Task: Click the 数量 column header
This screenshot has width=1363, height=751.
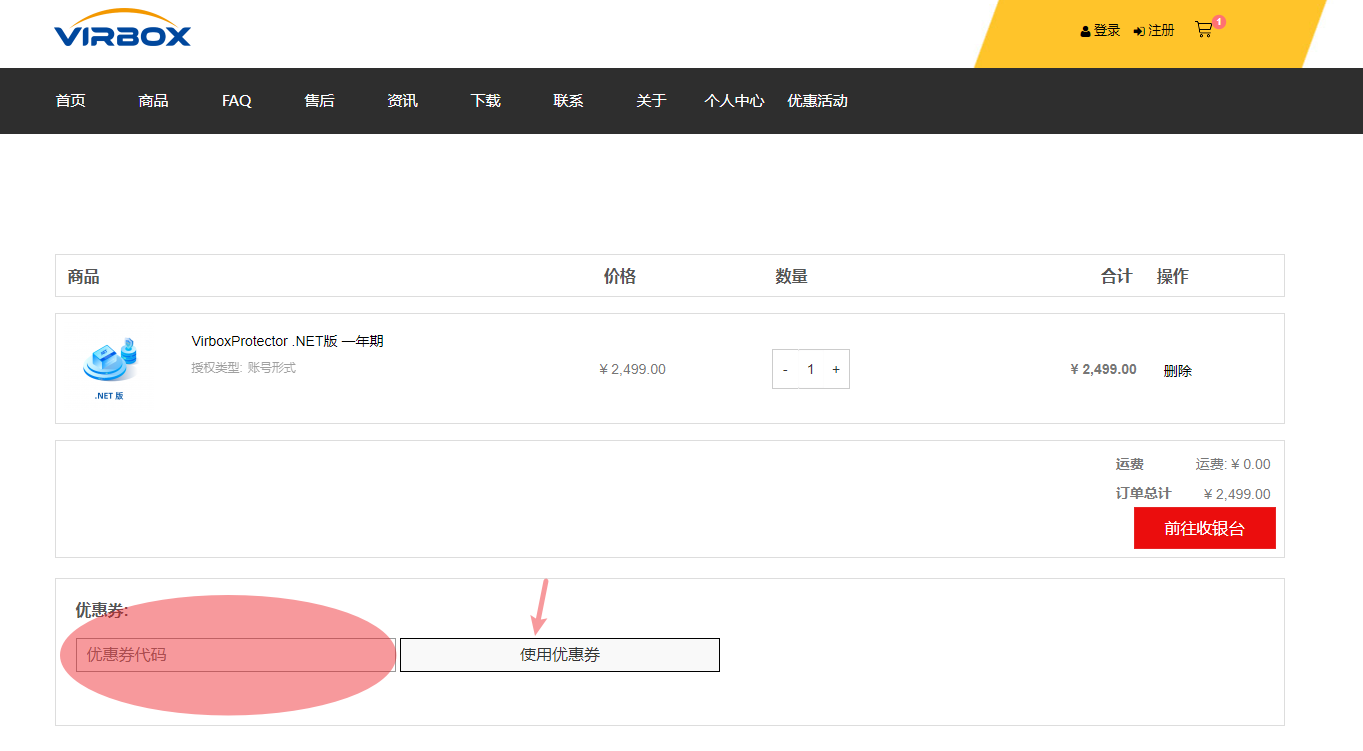Action: [x=791, y=277]
